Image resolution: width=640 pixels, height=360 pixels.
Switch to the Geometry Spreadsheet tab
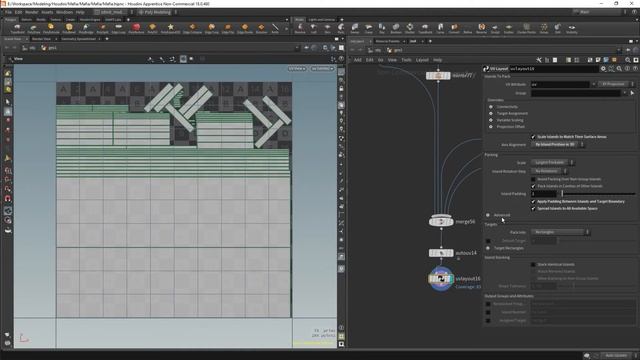click(78, 39)
